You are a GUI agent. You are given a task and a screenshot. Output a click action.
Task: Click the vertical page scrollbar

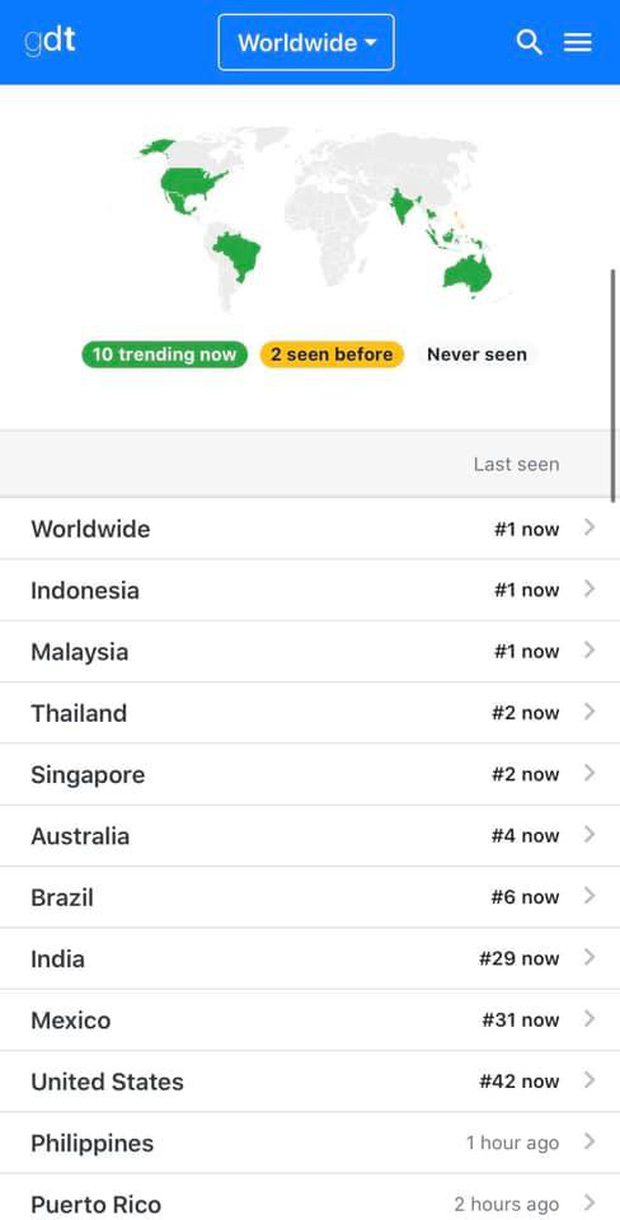coord(613,385)
